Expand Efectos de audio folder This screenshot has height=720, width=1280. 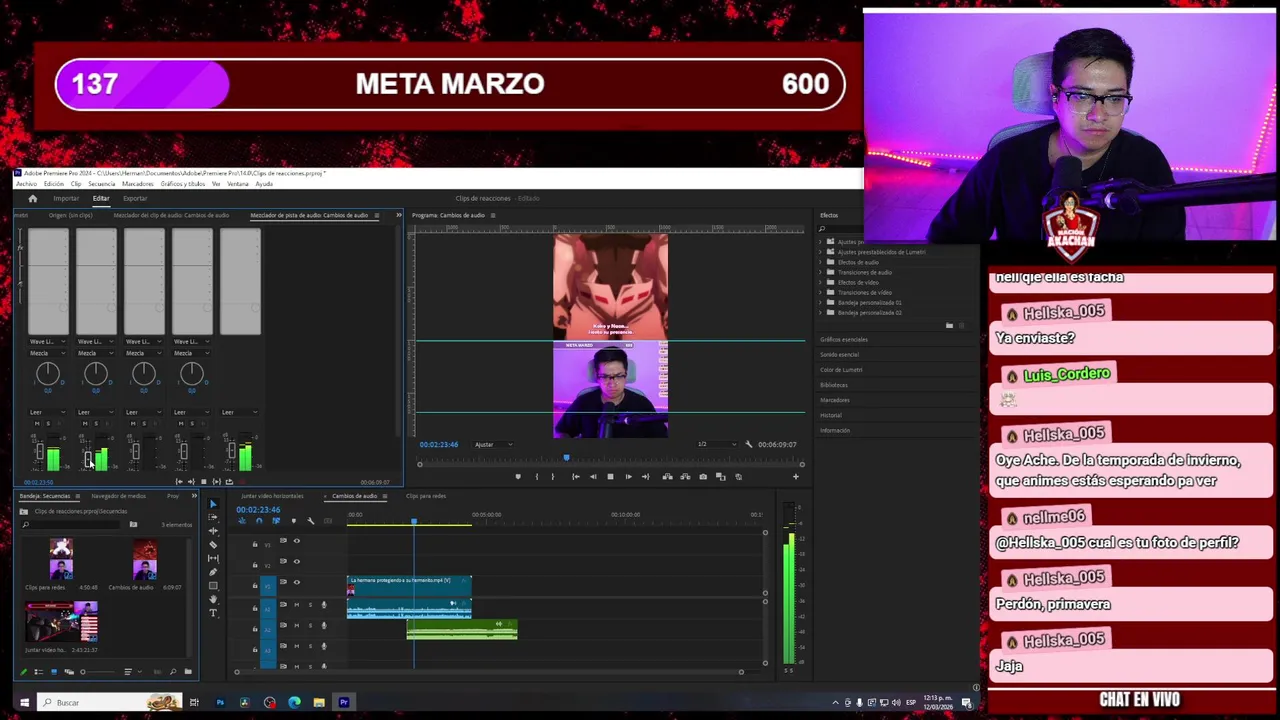[x=821, y=262]
